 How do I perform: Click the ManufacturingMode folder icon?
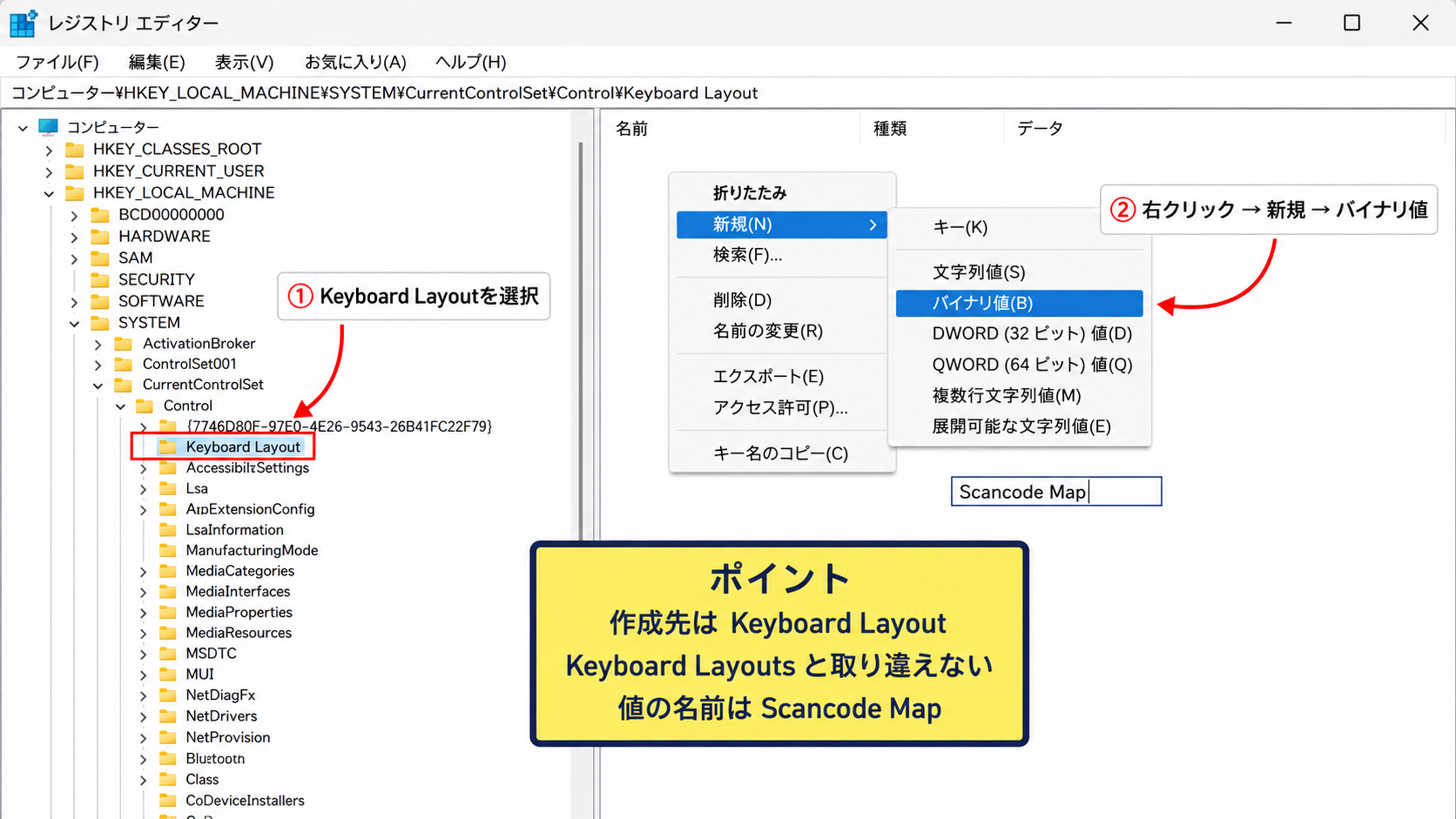tap(168, 551)
